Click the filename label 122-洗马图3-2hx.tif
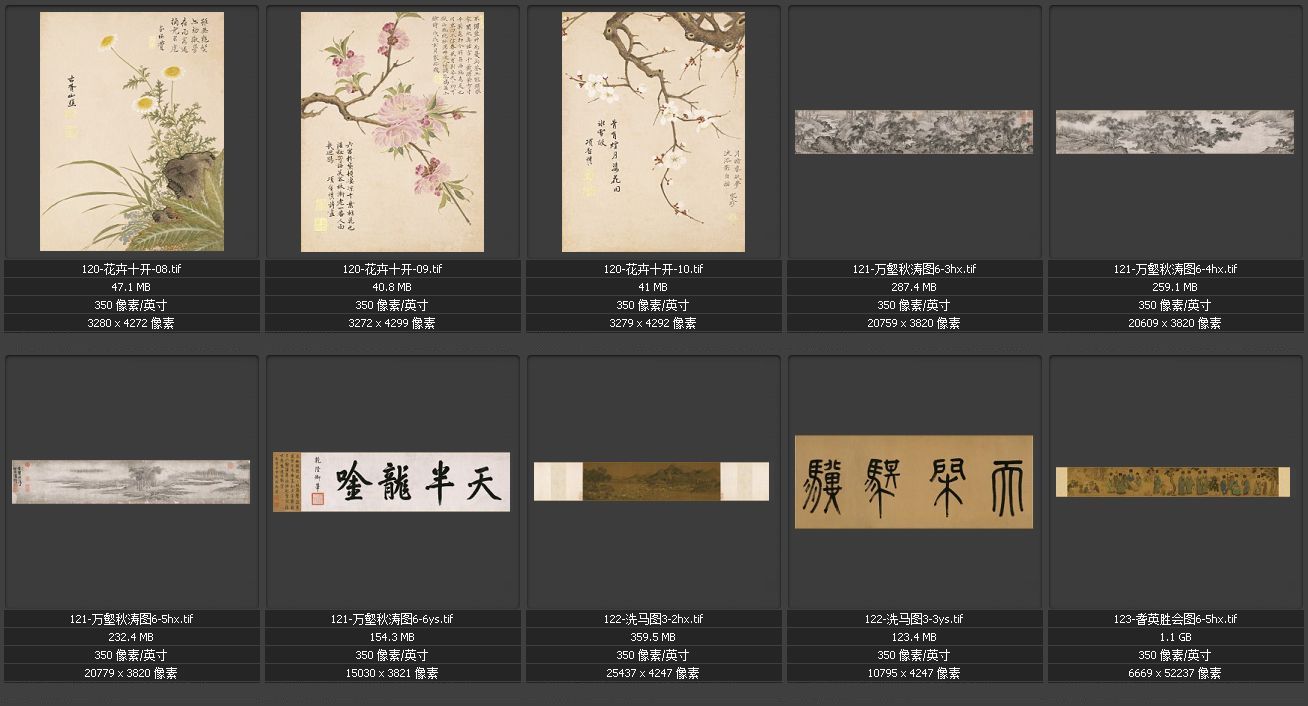Viewport: 1308px width, 706px height. coord(653,619)
